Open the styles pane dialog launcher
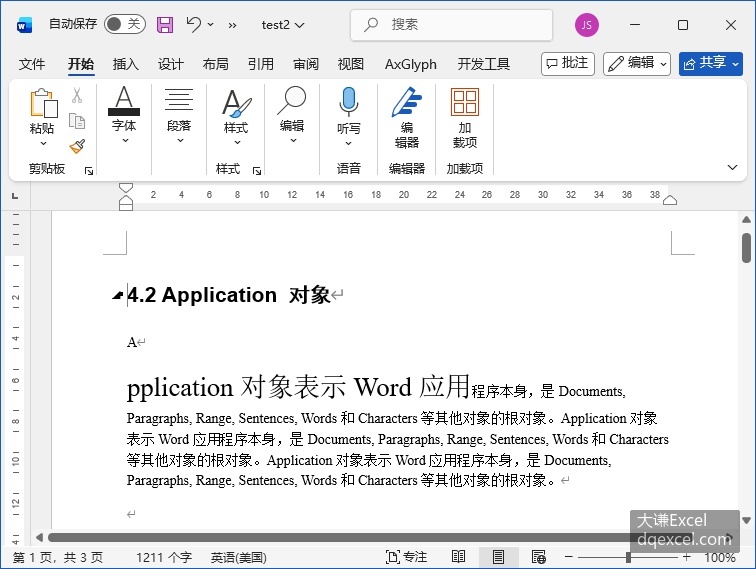The height and width of the screenshot is (569, 756). (x=257, y=171)
